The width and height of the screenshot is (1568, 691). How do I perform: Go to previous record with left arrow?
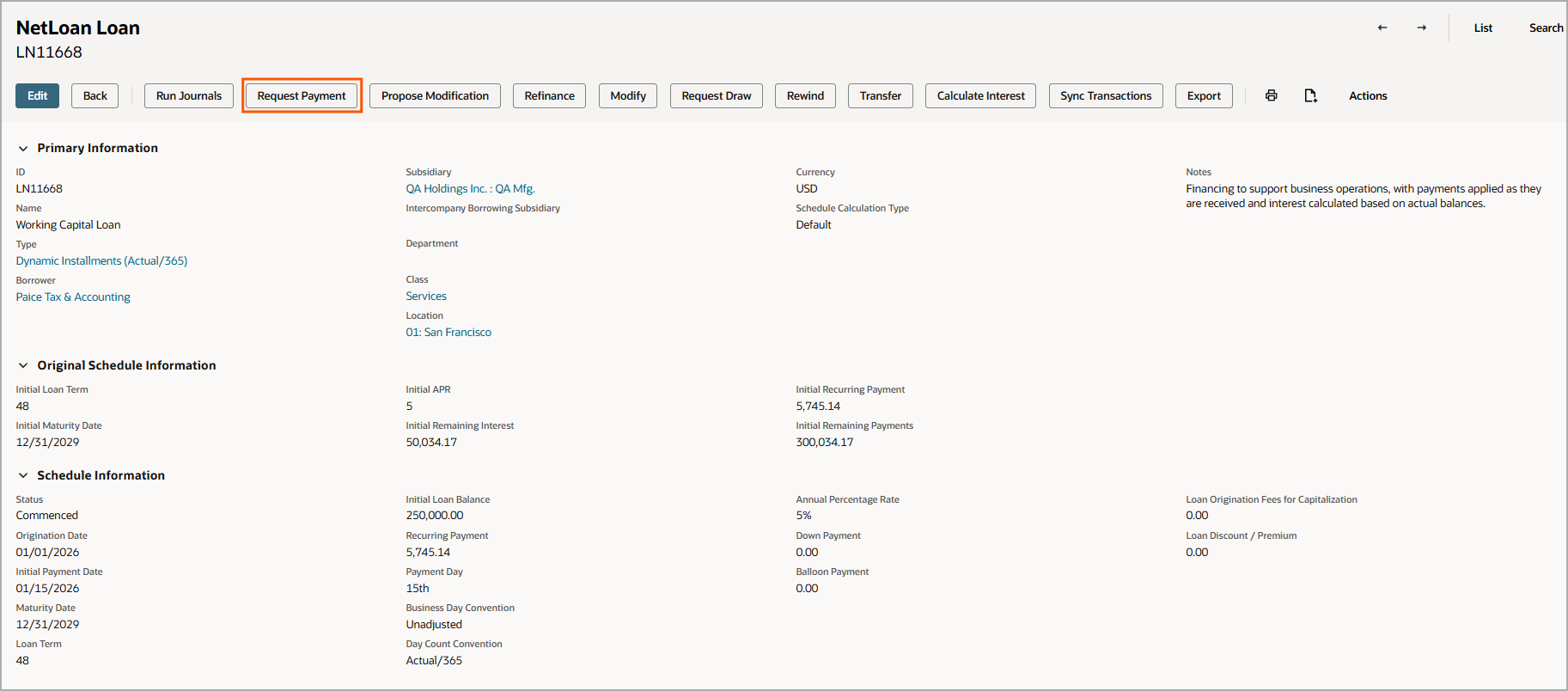click(x=1382, y=28)
